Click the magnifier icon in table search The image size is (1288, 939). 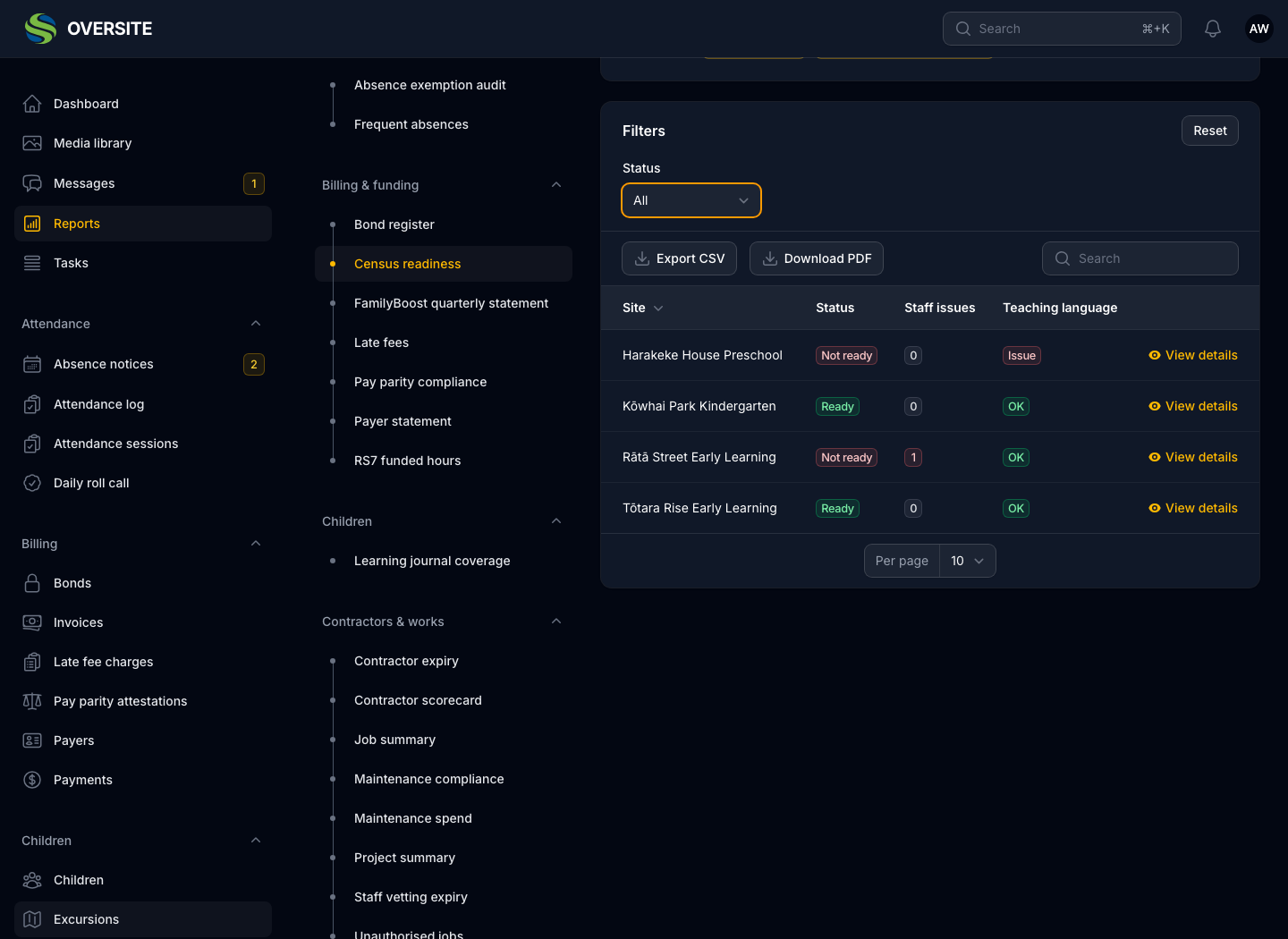pos(1063,258)
